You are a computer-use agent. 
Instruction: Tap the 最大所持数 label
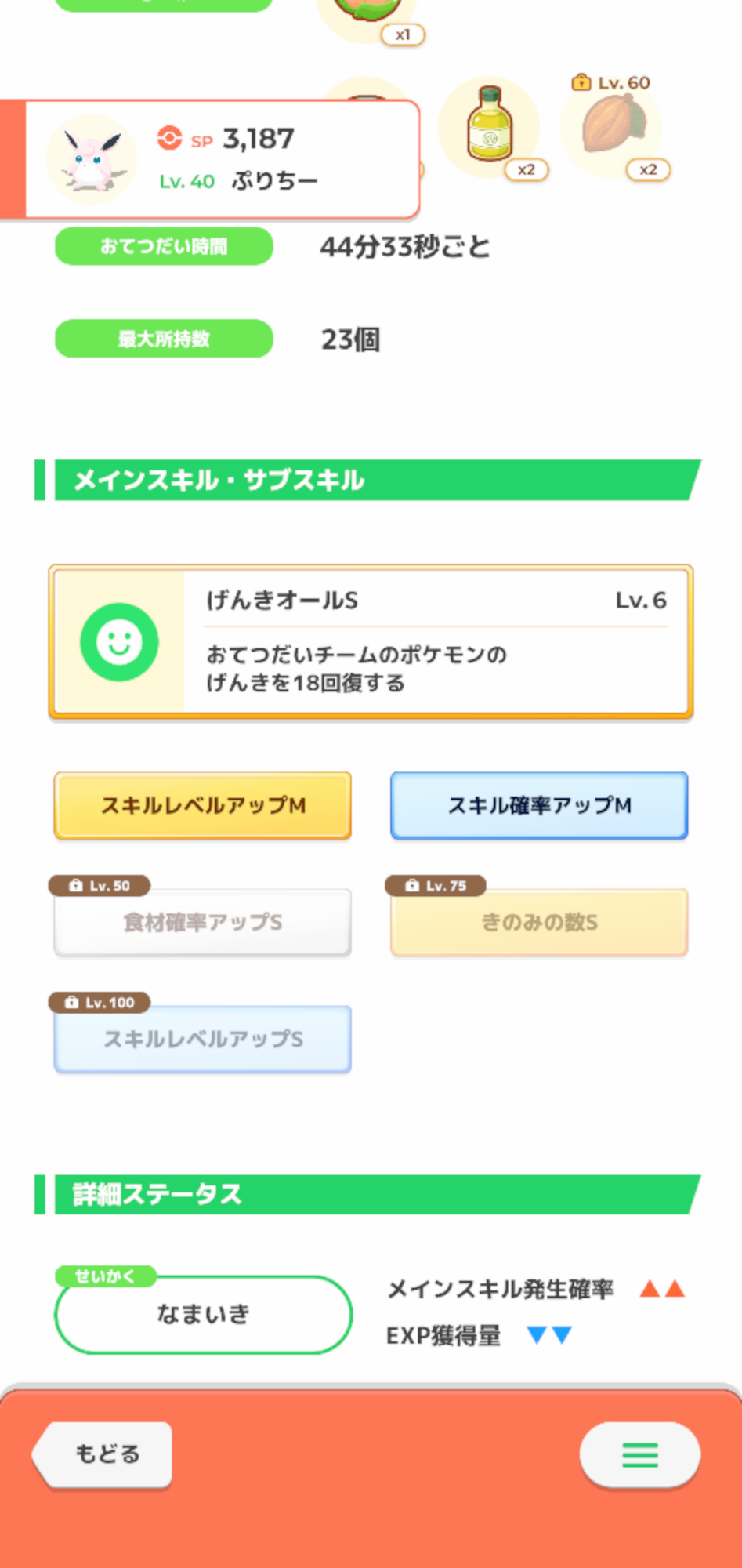164,339
